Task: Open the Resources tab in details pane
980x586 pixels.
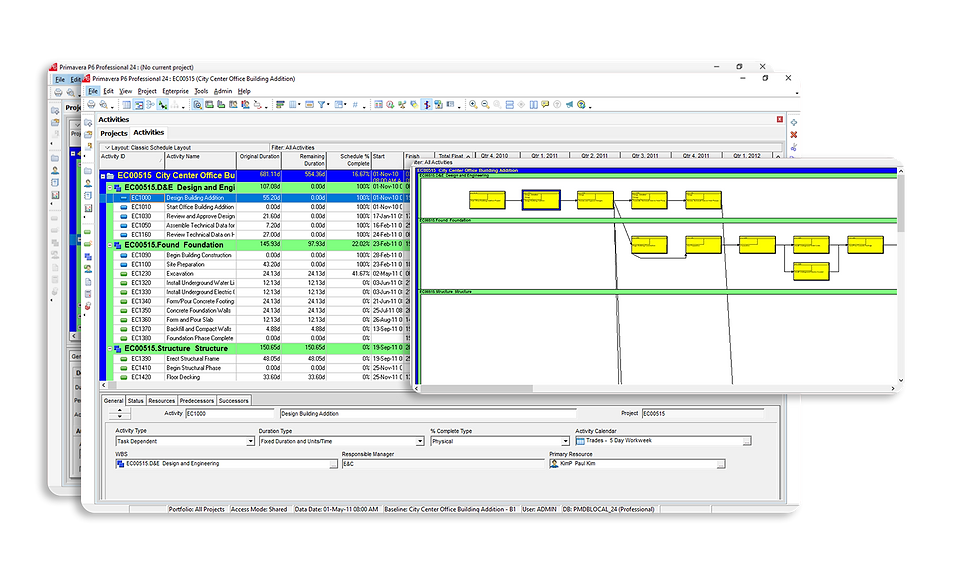Action: pyautogui.click(x=161, y=400)
